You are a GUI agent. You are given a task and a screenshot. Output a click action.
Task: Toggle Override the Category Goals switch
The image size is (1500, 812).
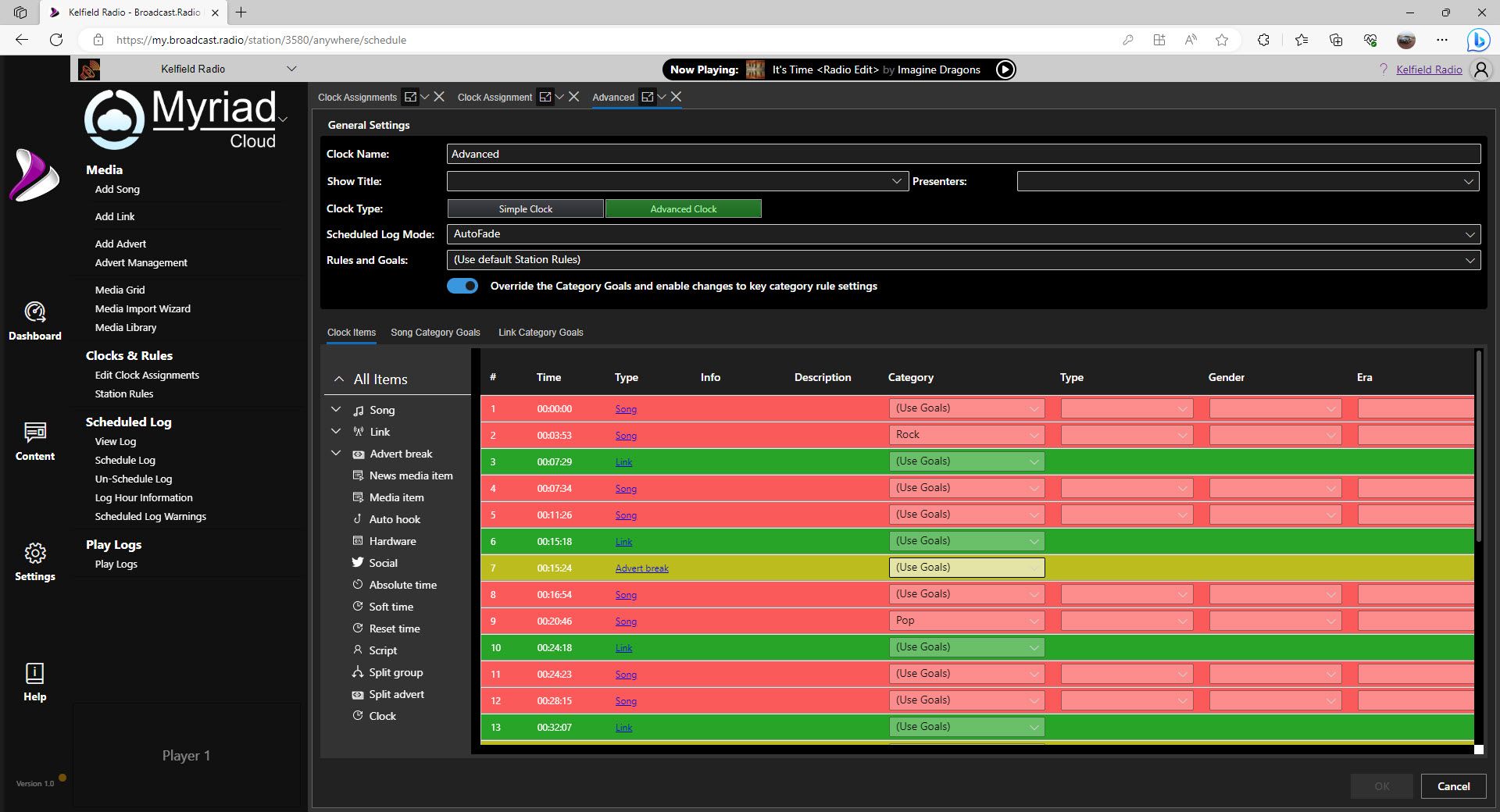[462, 286]
